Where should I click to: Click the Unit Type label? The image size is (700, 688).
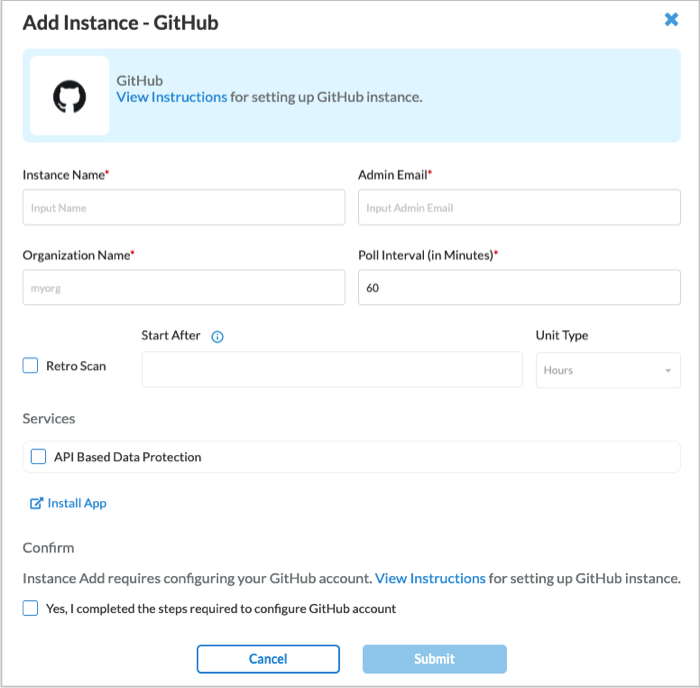[562, 335]
